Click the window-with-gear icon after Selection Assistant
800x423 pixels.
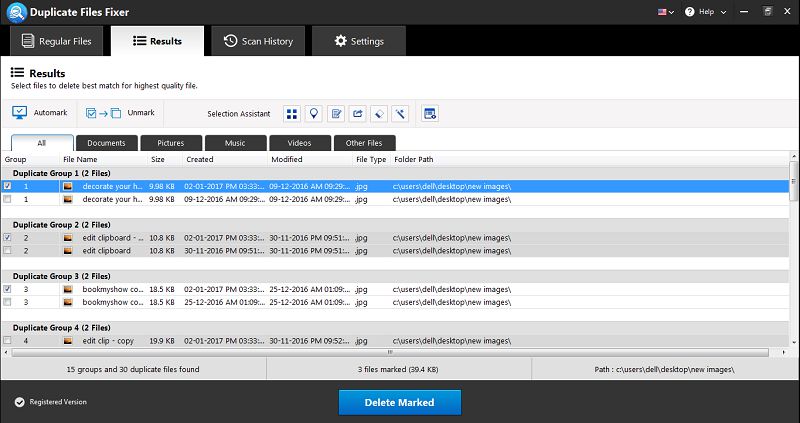(x=430, y=113)
